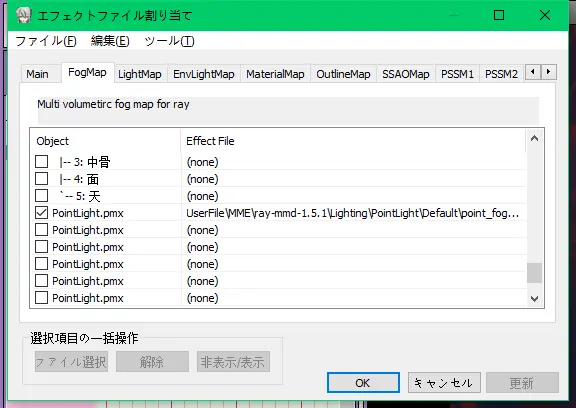The height and width of the screenshot is (408, 576).
Task: Select the PSSM1 tab
Action: click(x=457, y=74)
